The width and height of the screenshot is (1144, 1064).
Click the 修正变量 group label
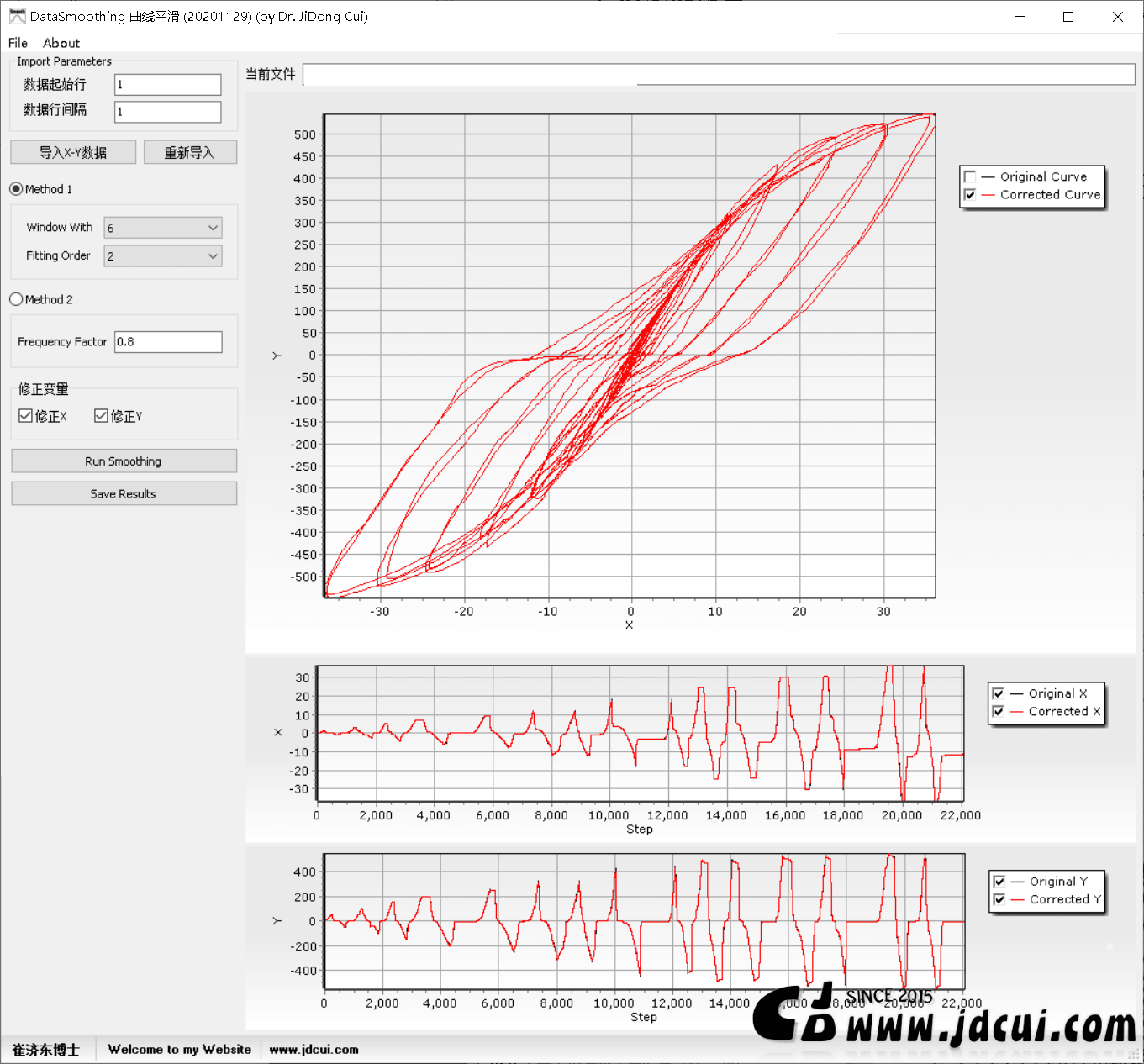[x=44, y=389]
